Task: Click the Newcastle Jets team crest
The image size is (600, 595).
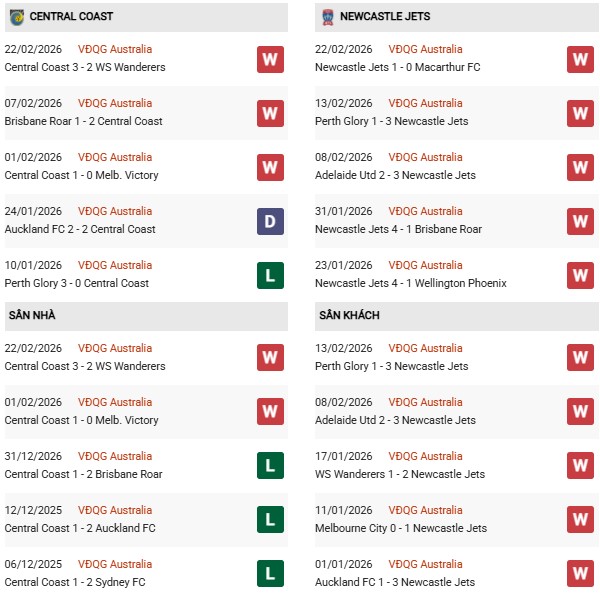Action: (x=327, y=17)
